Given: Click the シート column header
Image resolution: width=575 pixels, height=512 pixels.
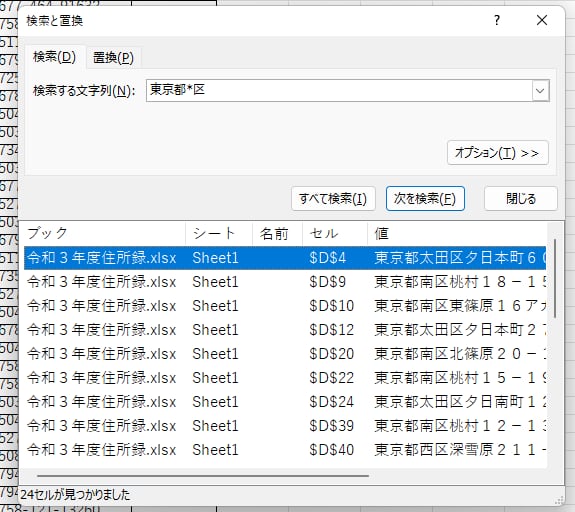Looking at the screenshot, I should [x=219, y=233].
